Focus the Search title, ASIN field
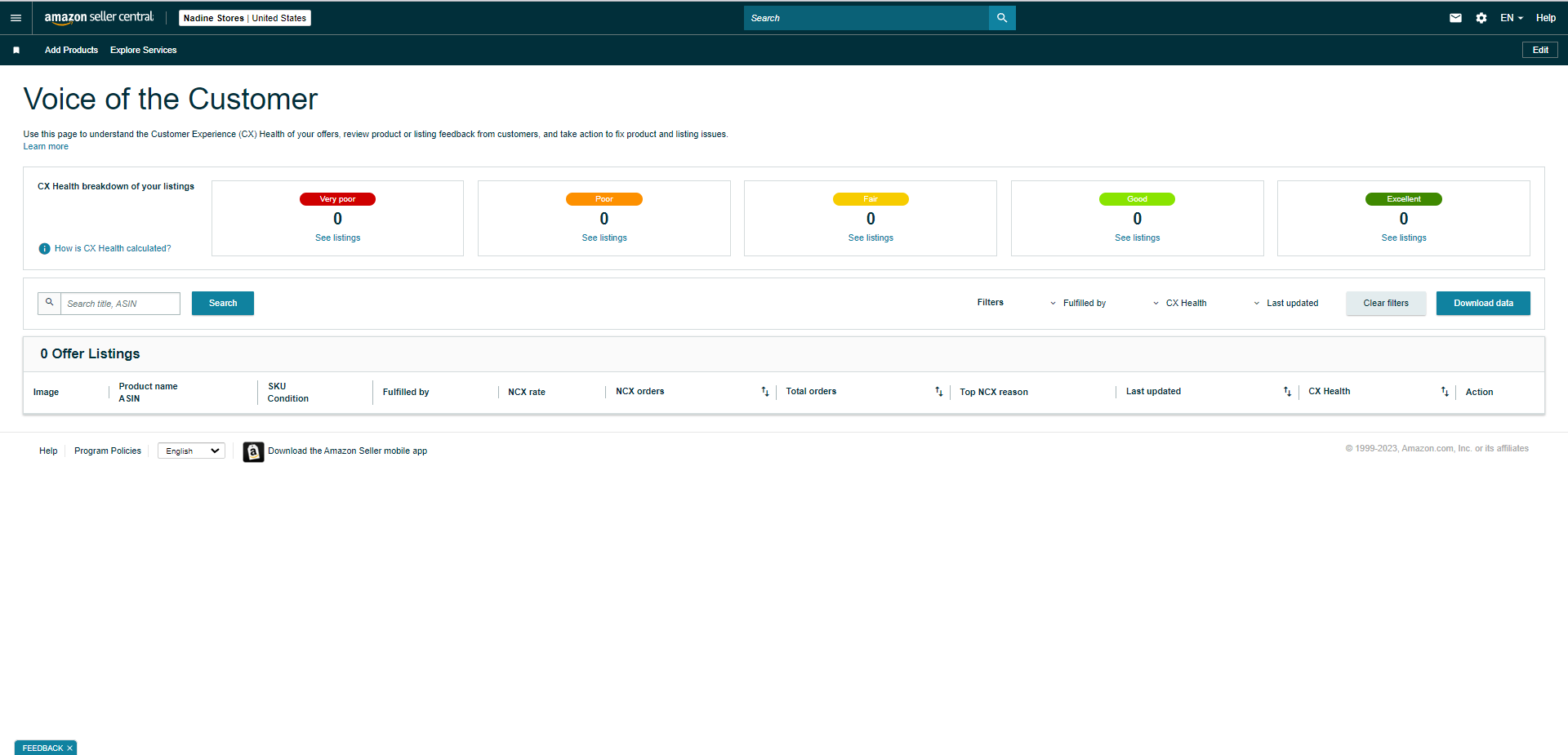This screenshot has height=755, width=1568. click(120, 304)
